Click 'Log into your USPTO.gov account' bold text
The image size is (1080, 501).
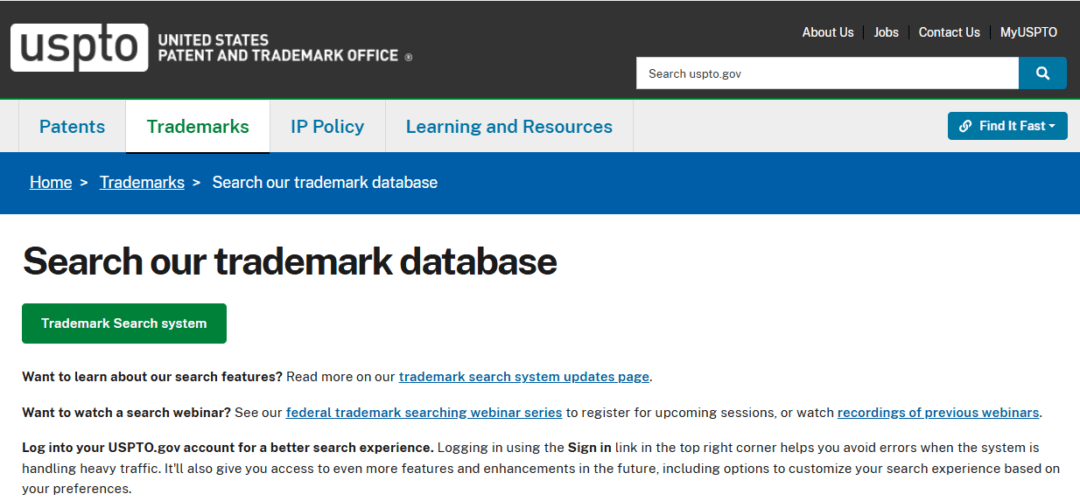(x=228, y=448)
